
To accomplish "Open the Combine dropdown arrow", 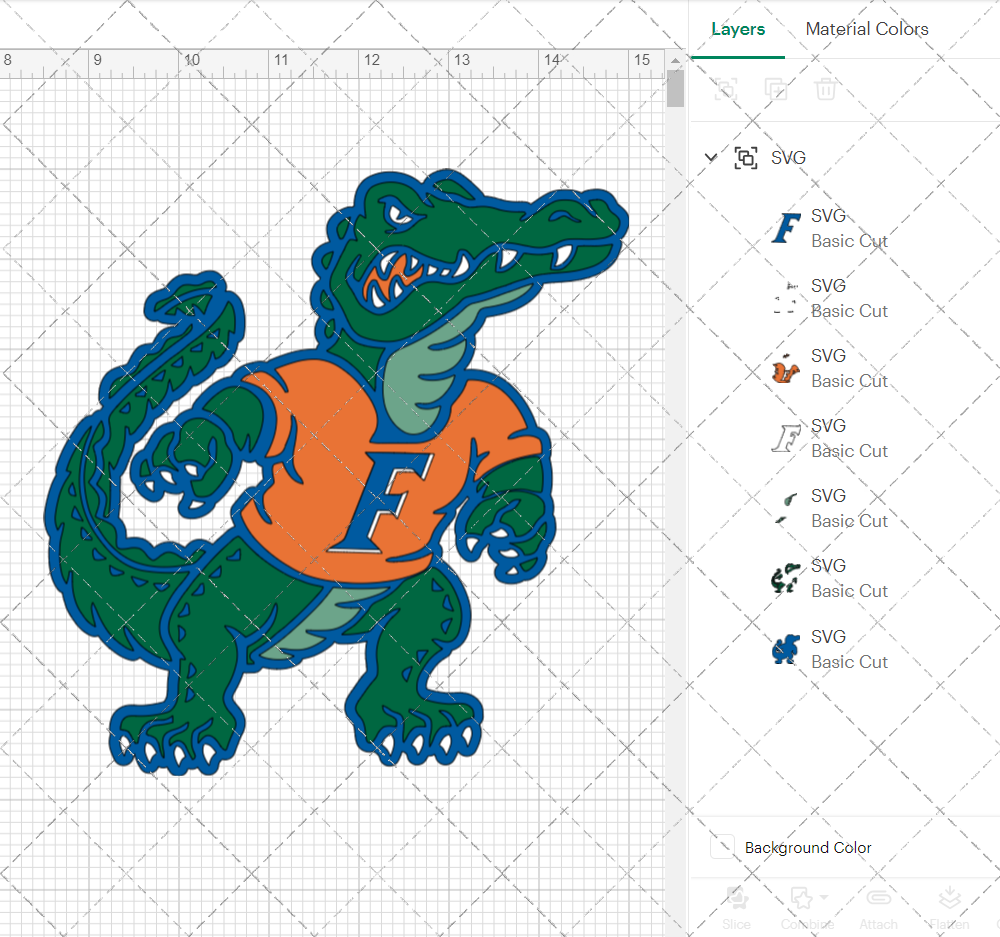I will click(823, 897).
